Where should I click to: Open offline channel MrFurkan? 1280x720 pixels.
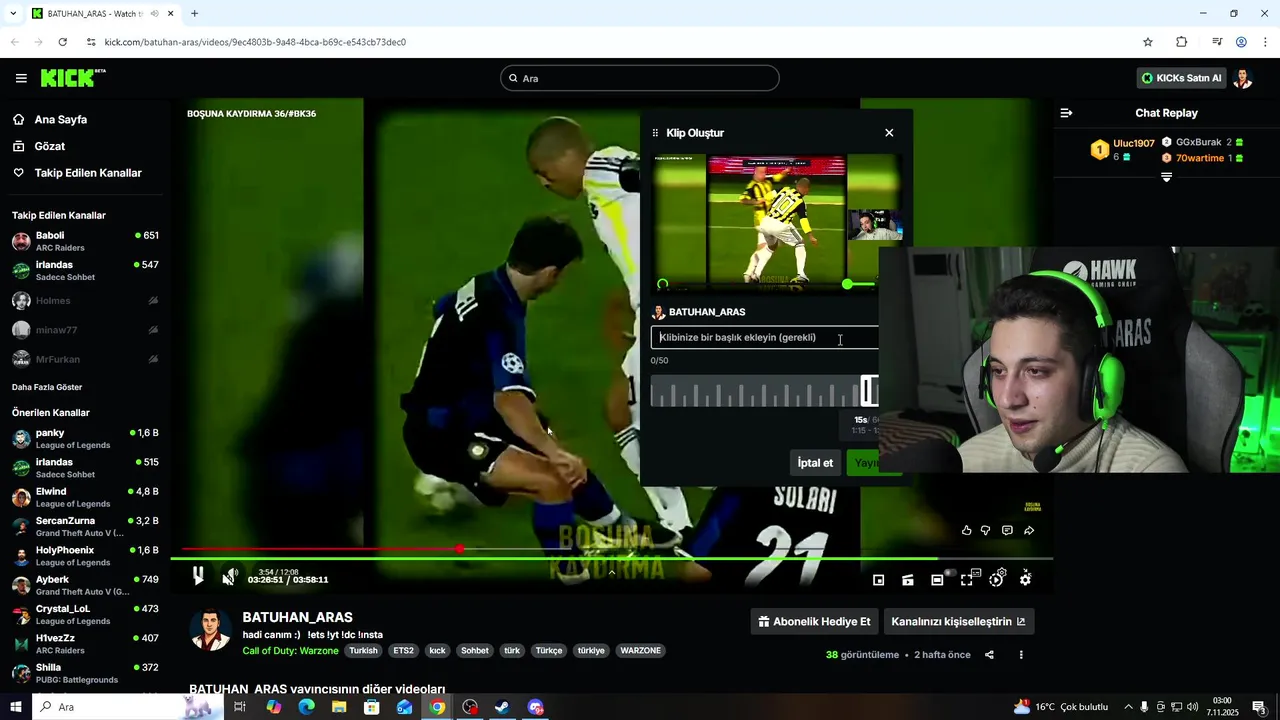(85, 359)
